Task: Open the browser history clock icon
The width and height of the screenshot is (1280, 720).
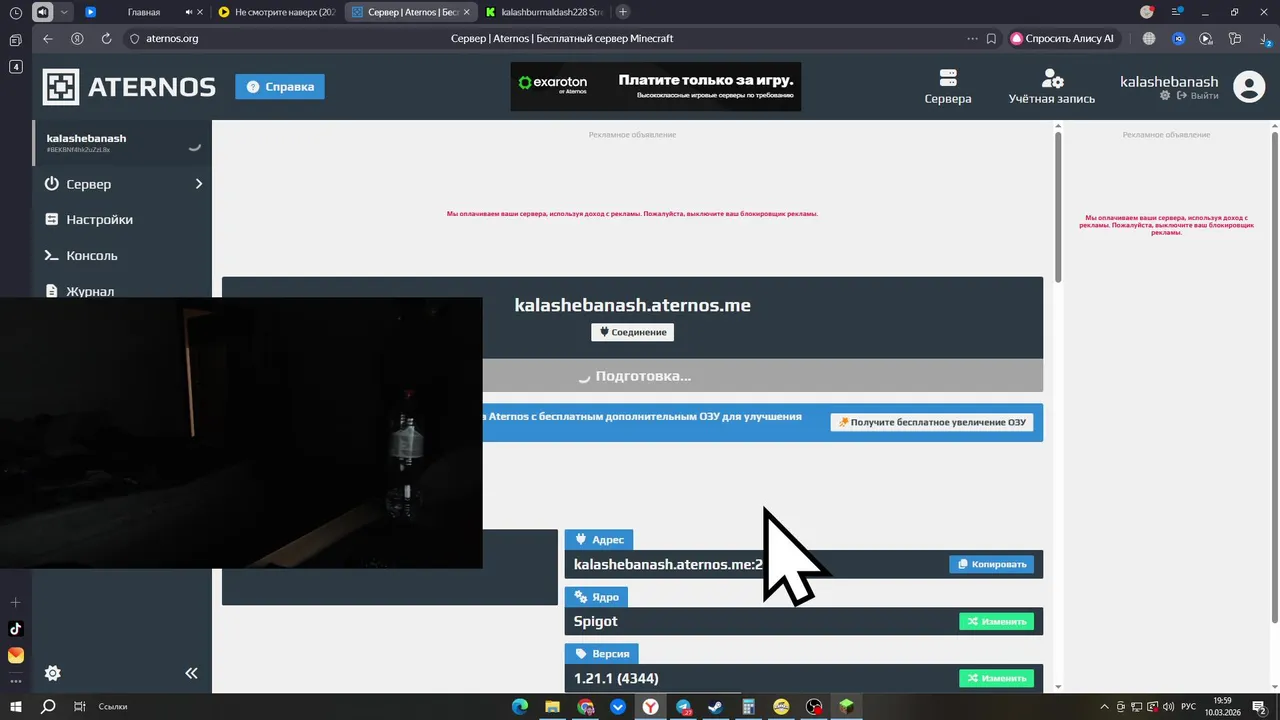Action: 15,12
